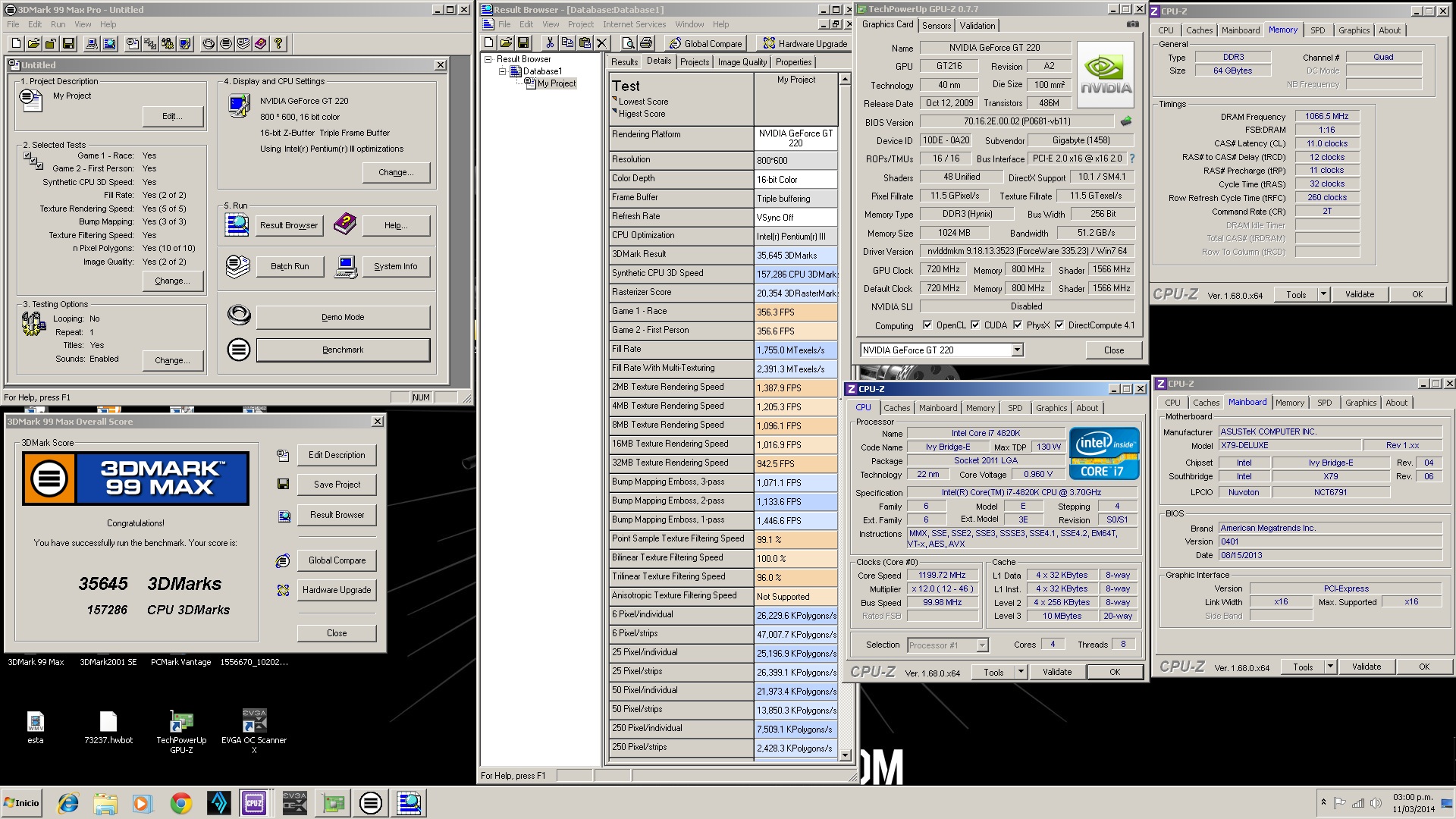Click Batch Run button

(x=290, y=266)
